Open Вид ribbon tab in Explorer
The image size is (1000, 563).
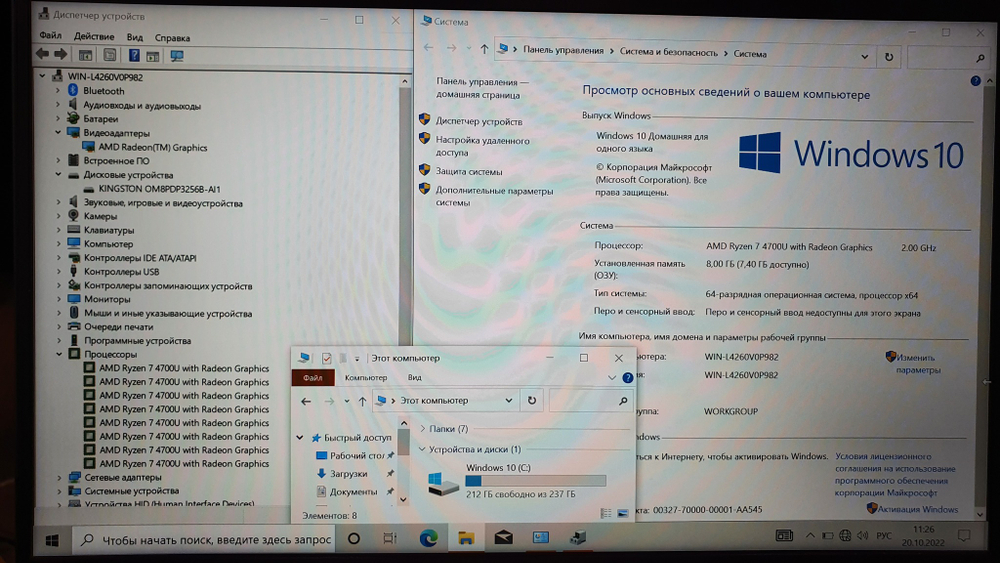[x=415, y=377]
